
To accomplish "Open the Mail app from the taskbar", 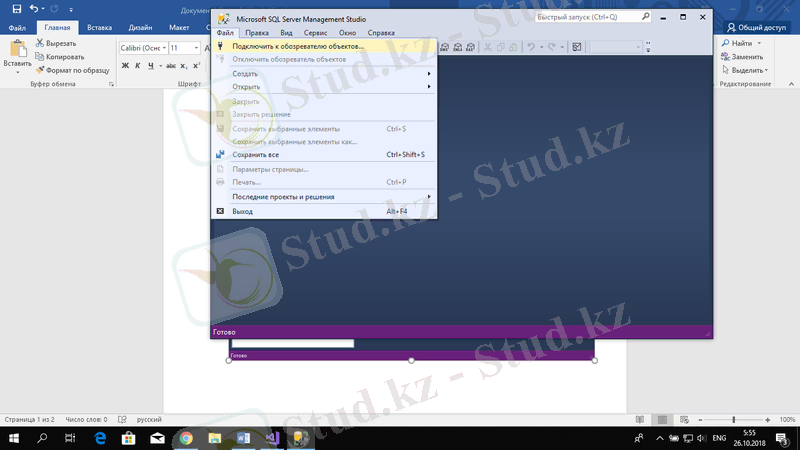I will tap(157, 438).
